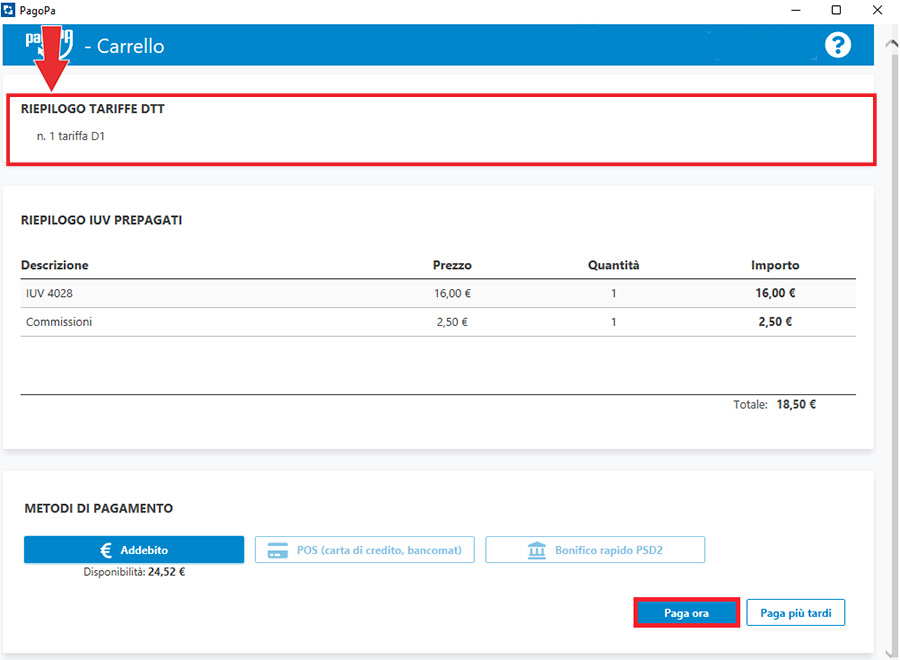Click the Prezzo column header
Viewport: 900px width, 660px height.
point(452,265)
